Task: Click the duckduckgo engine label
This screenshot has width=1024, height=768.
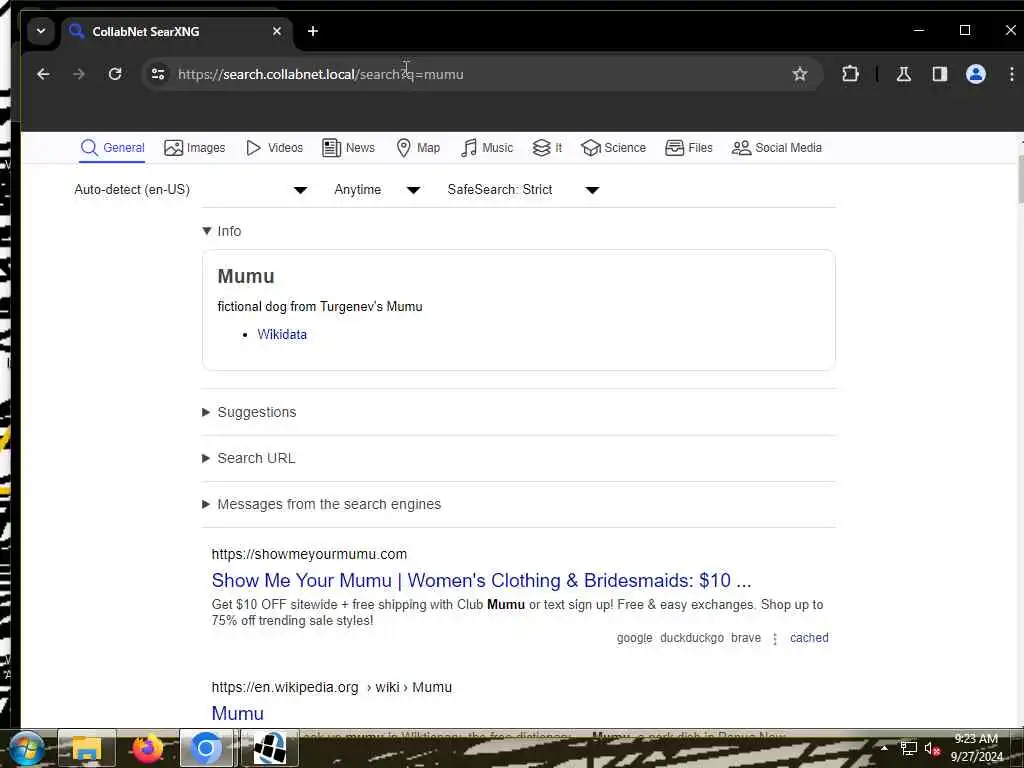Action: [x=692, y=638]
